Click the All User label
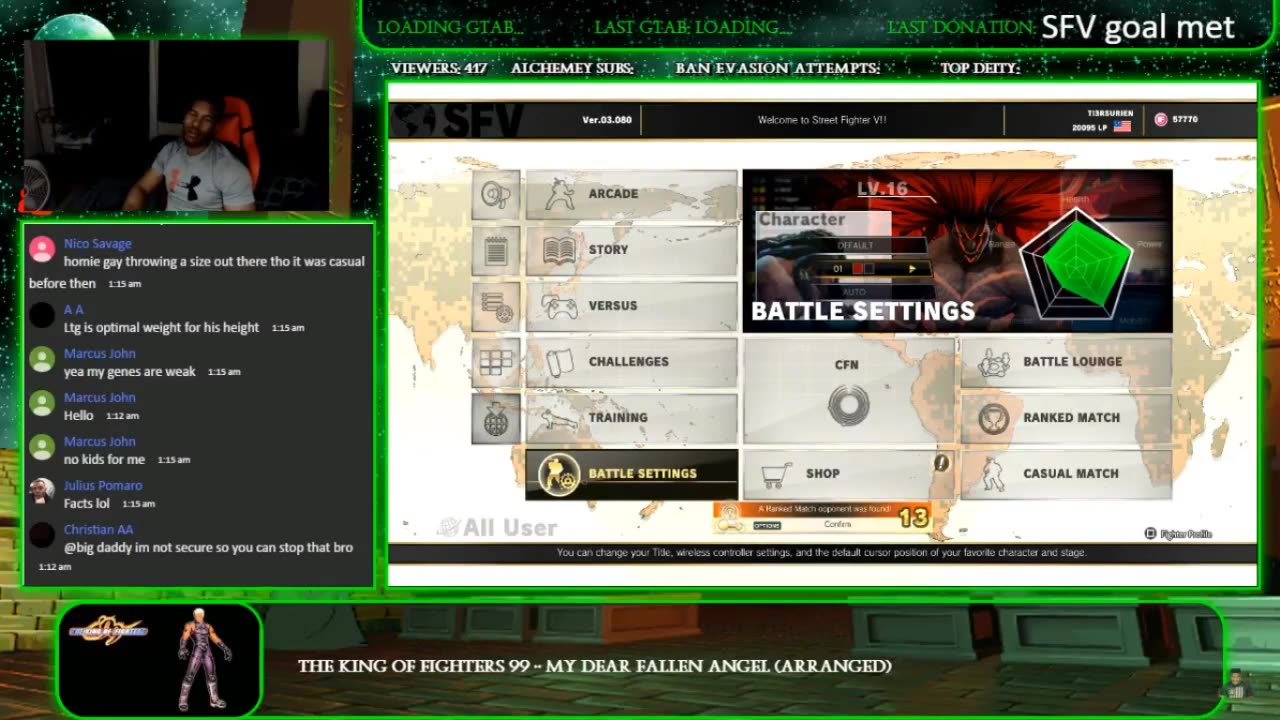Screen dimensions: 1280x720 (498, 528)
